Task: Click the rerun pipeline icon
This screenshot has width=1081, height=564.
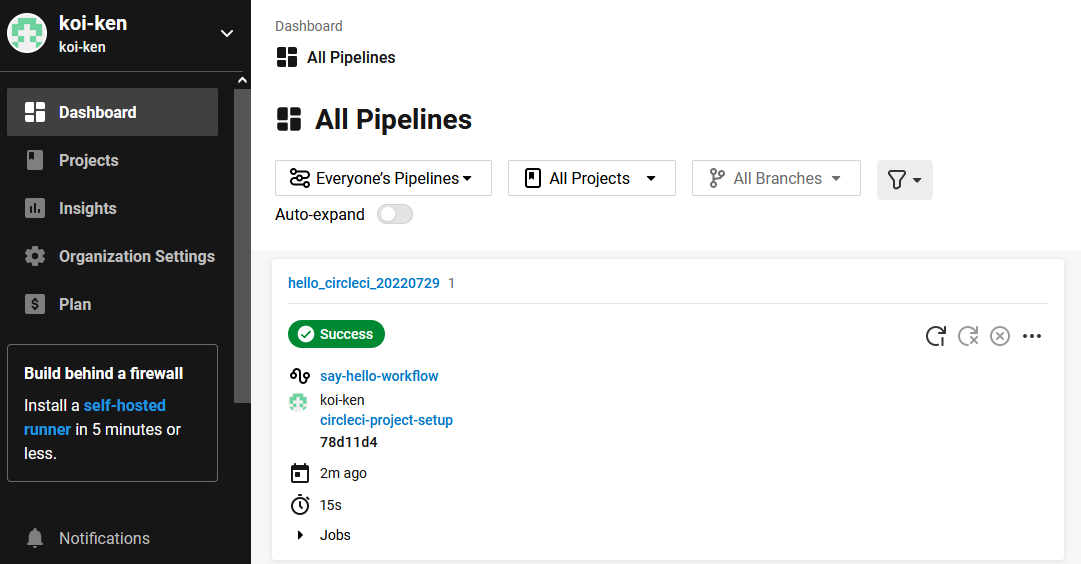Action: 935,336
